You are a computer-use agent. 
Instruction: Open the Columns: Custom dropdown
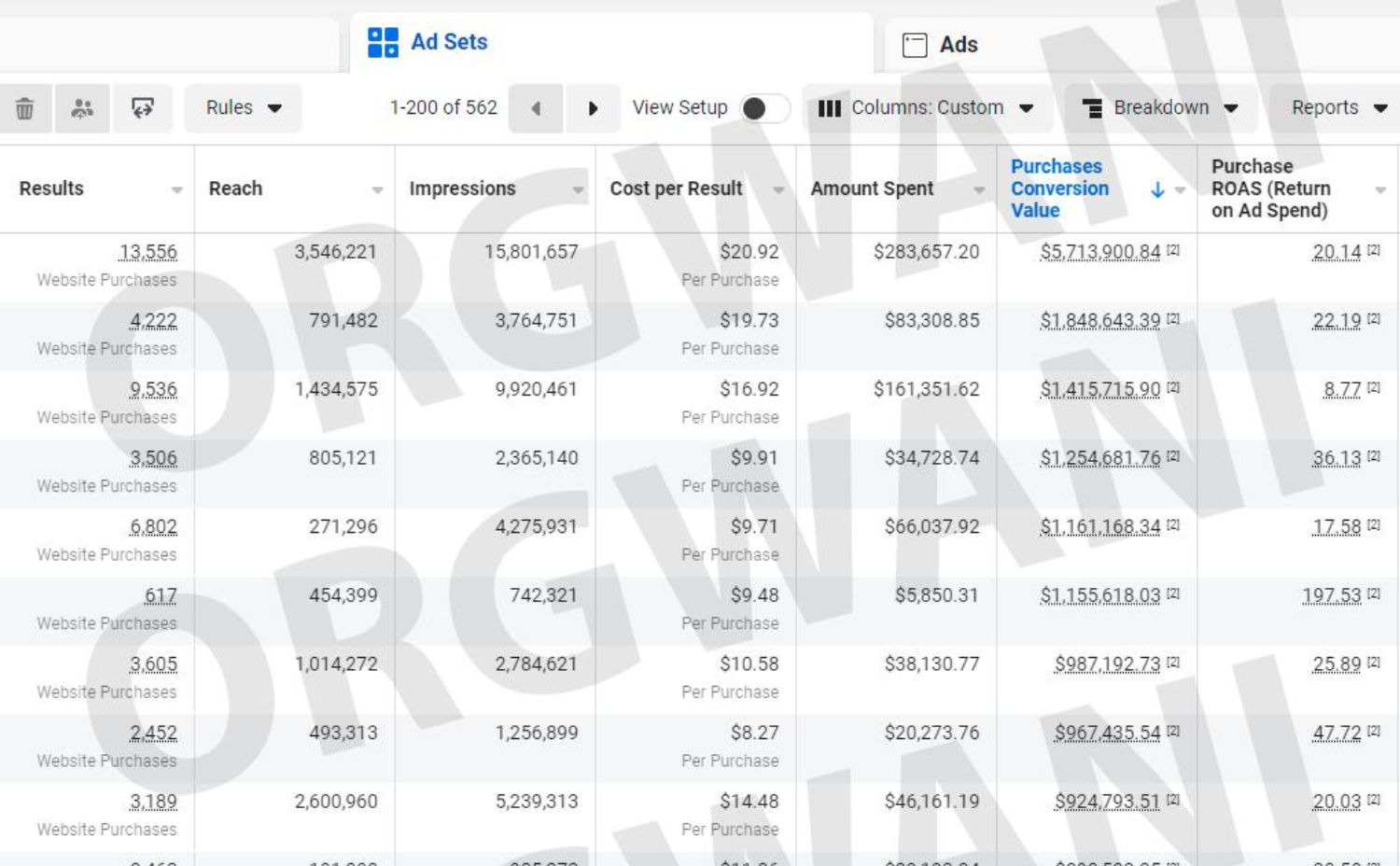tap(927, 108)
